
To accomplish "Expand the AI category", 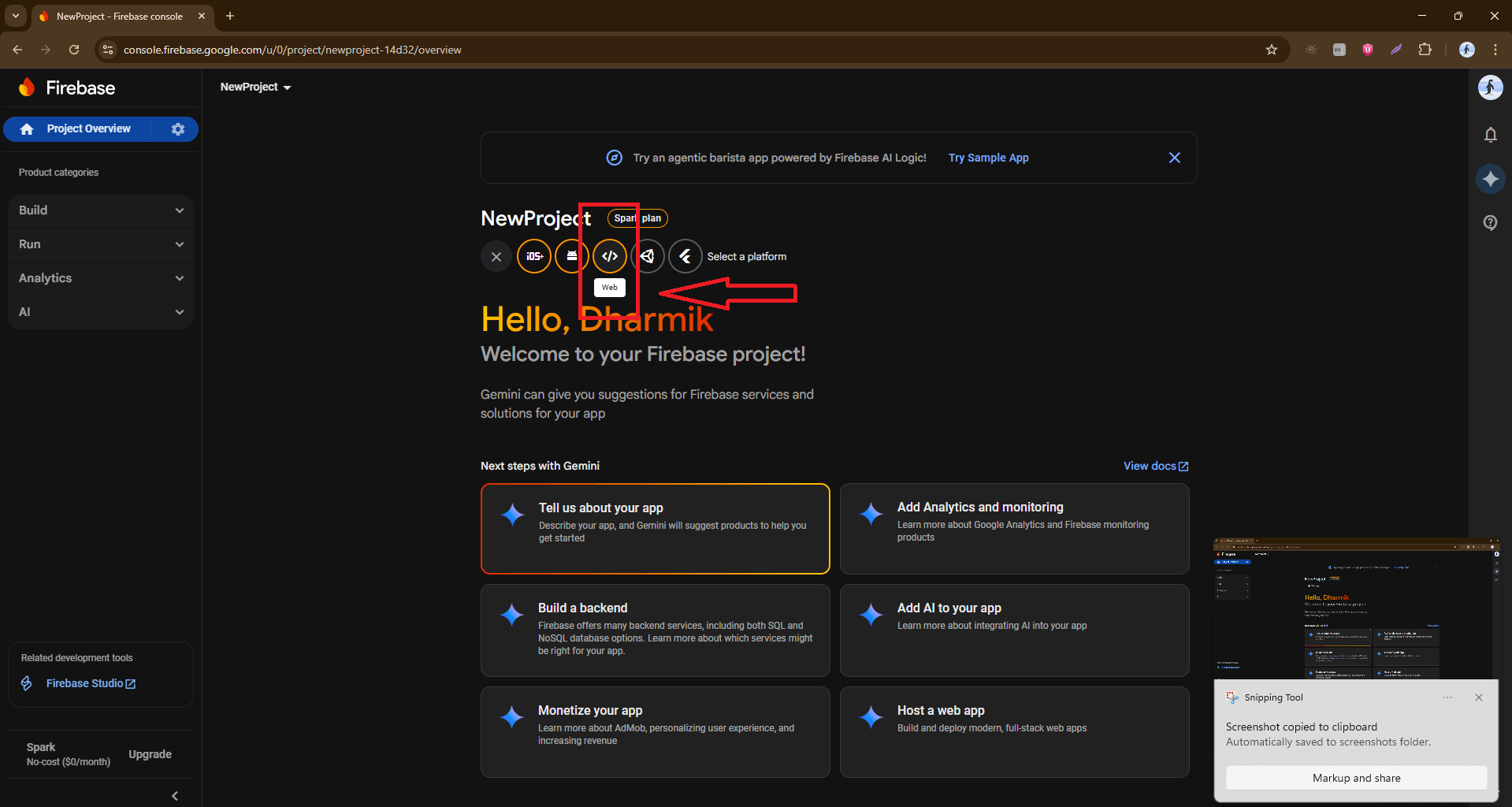I will tap(101, 312).
